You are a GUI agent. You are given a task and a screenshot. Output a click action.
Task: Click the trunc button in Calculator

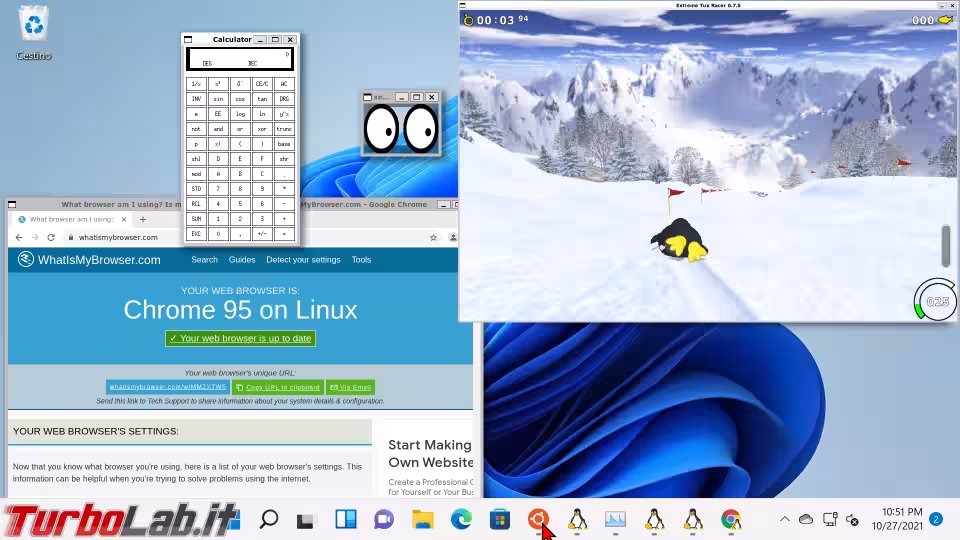284,129
